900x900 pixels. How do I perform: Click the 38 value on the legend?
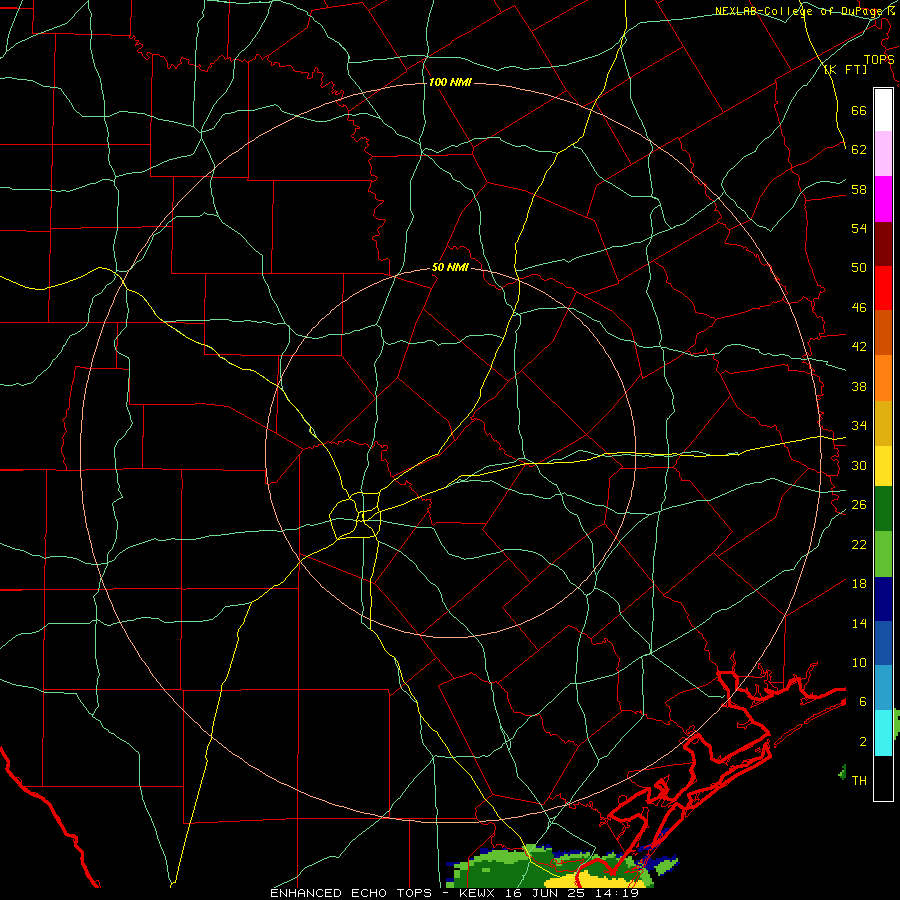click(859, 386)
